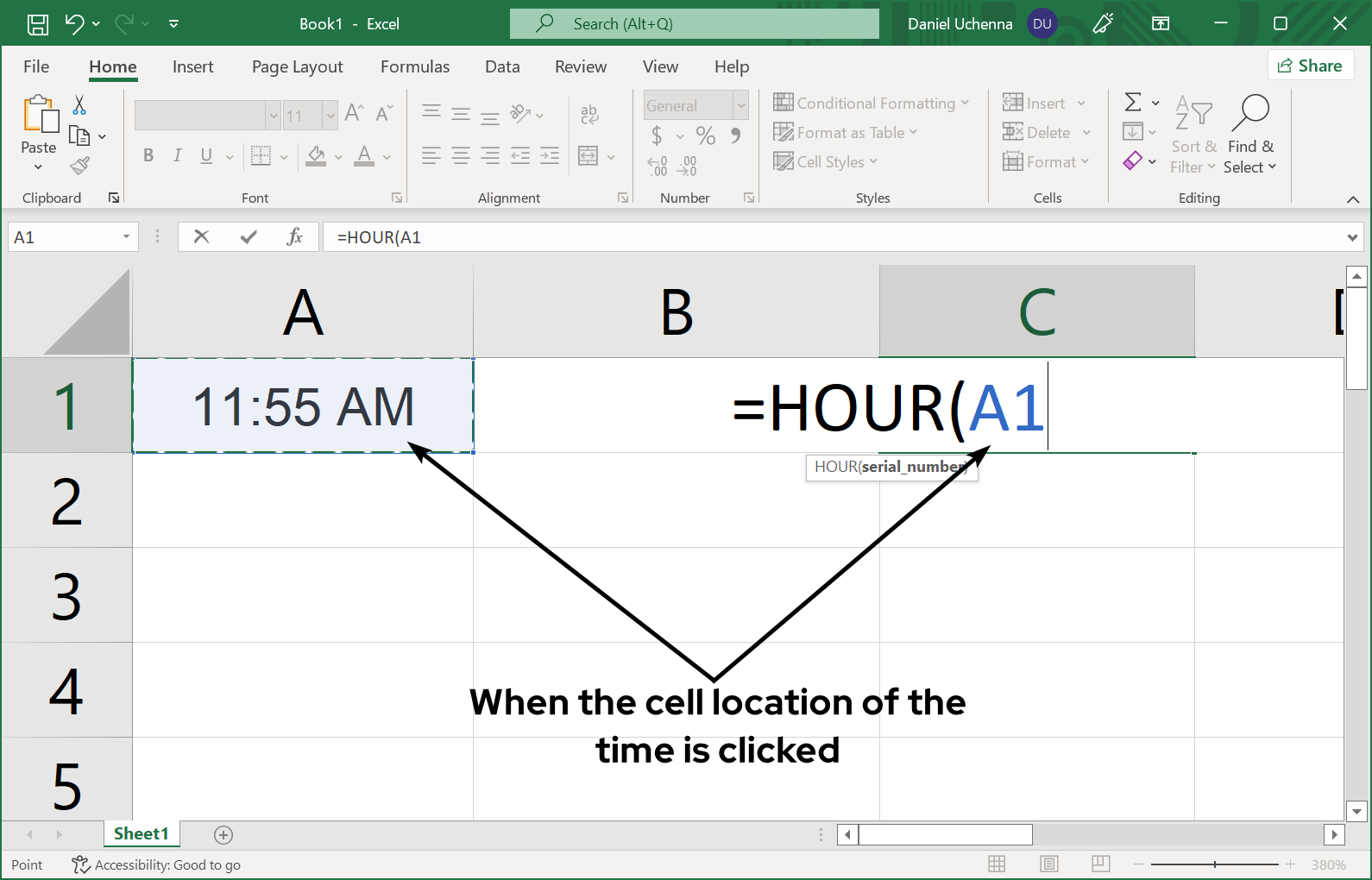Switch to Normal view in status bar
The height and width of the screenshot is (880, 1372).
pyautogui.click(x=997, y=864)
